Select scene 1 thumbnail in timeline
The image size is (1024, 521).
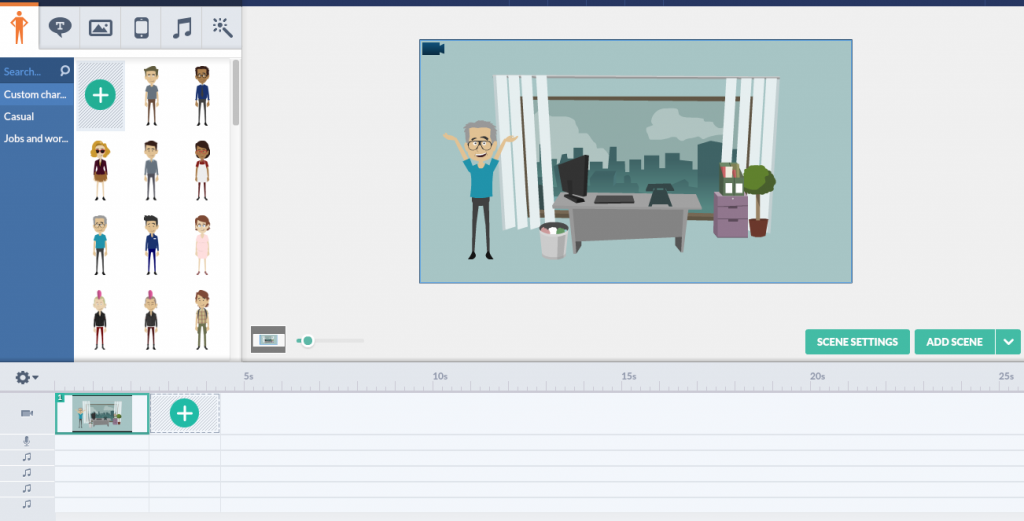coord(102,413)
